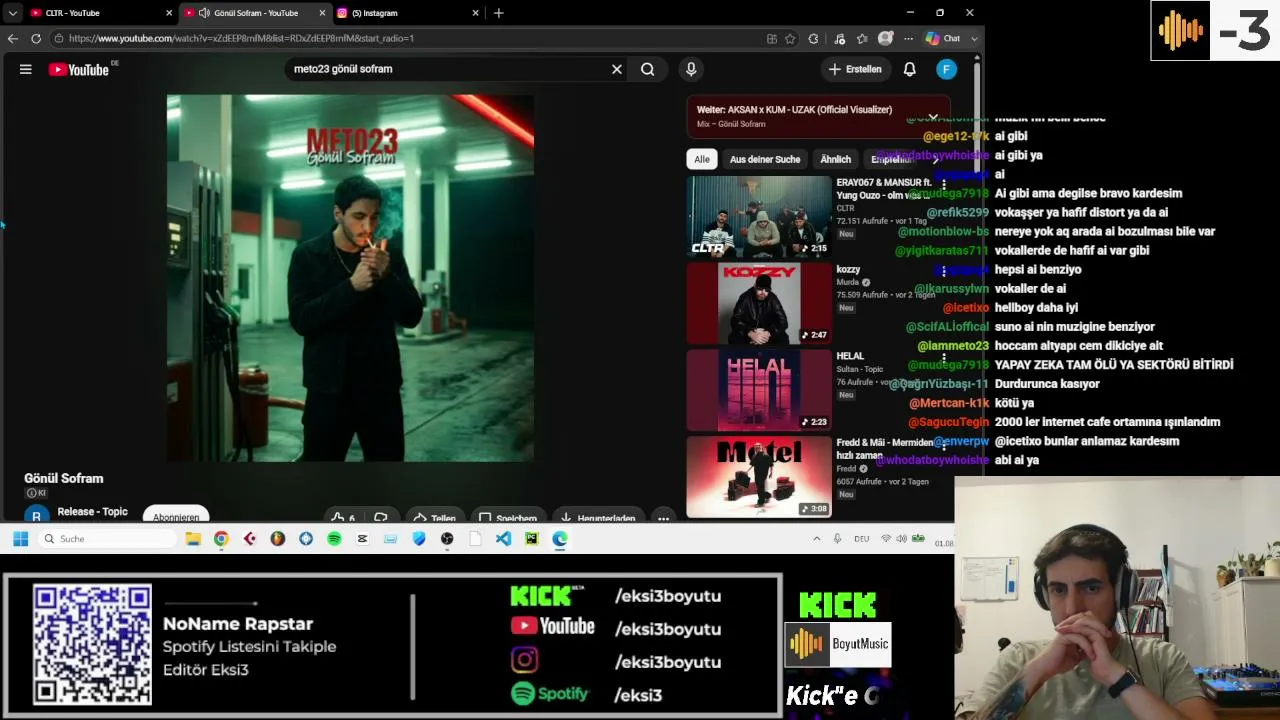Open Spotify from the taskbar
Screen dimensions: 1280x720
pos(334,539)
